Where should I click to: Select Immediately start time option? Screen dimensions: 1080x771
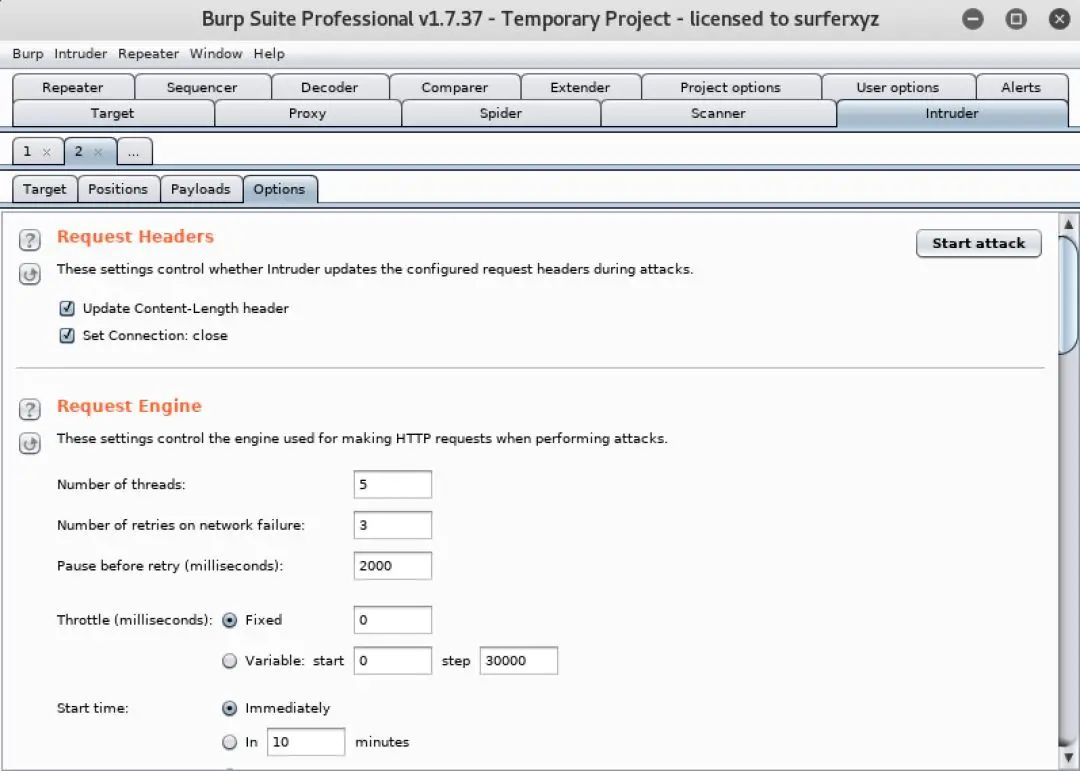229,708
